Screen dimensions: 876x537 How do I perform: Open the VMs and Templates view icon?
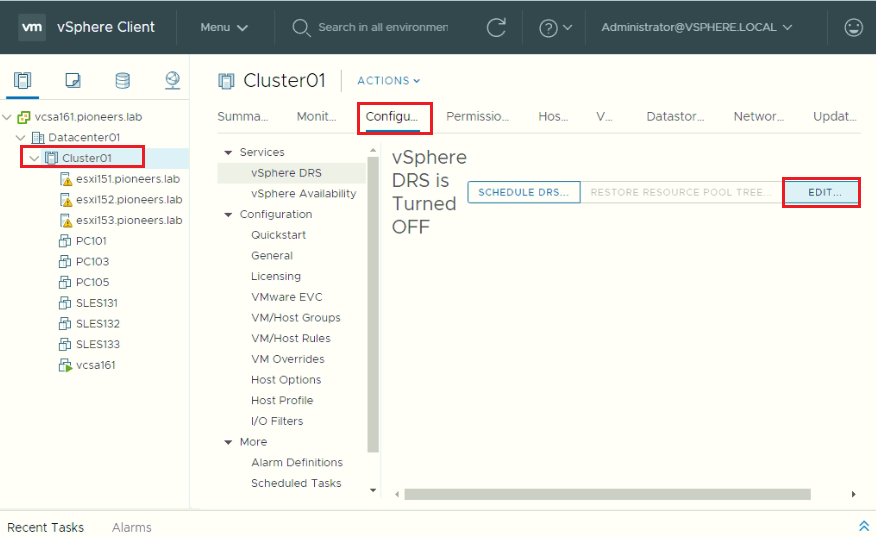[x=73, y=80]
